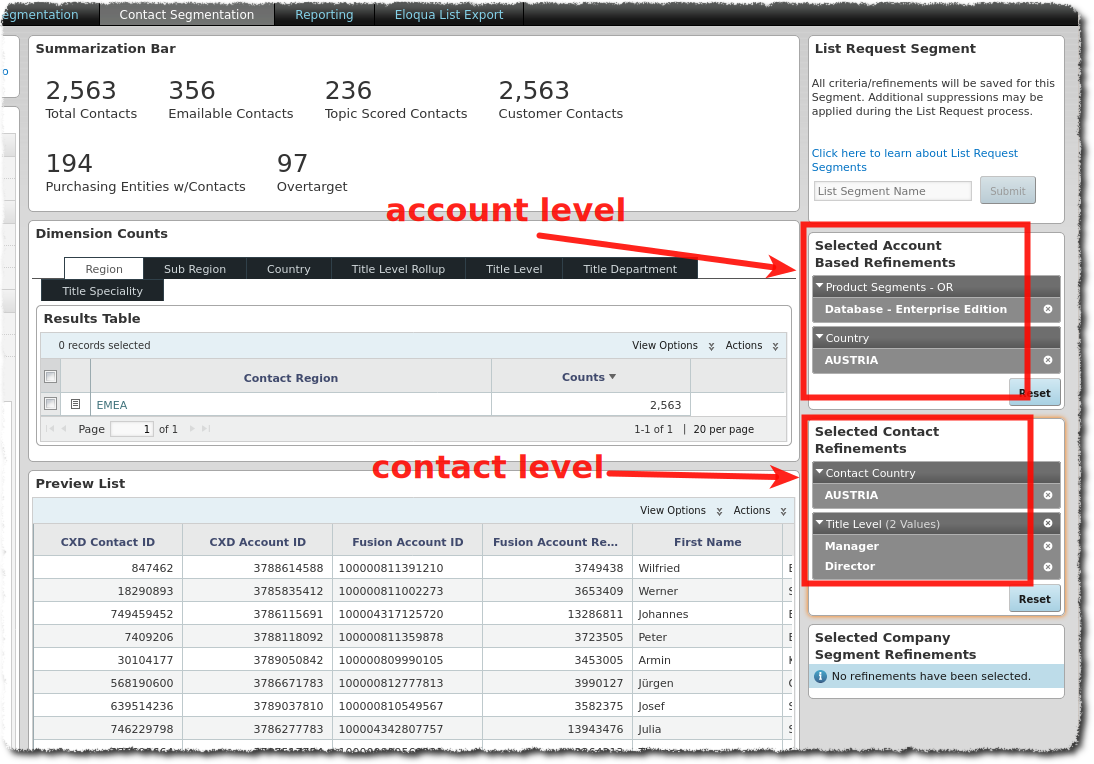Image resolution: width=1094 pixels, height=764 pixels.
Task: Remove the Manager title level refinement
Action: [1047, 547]
